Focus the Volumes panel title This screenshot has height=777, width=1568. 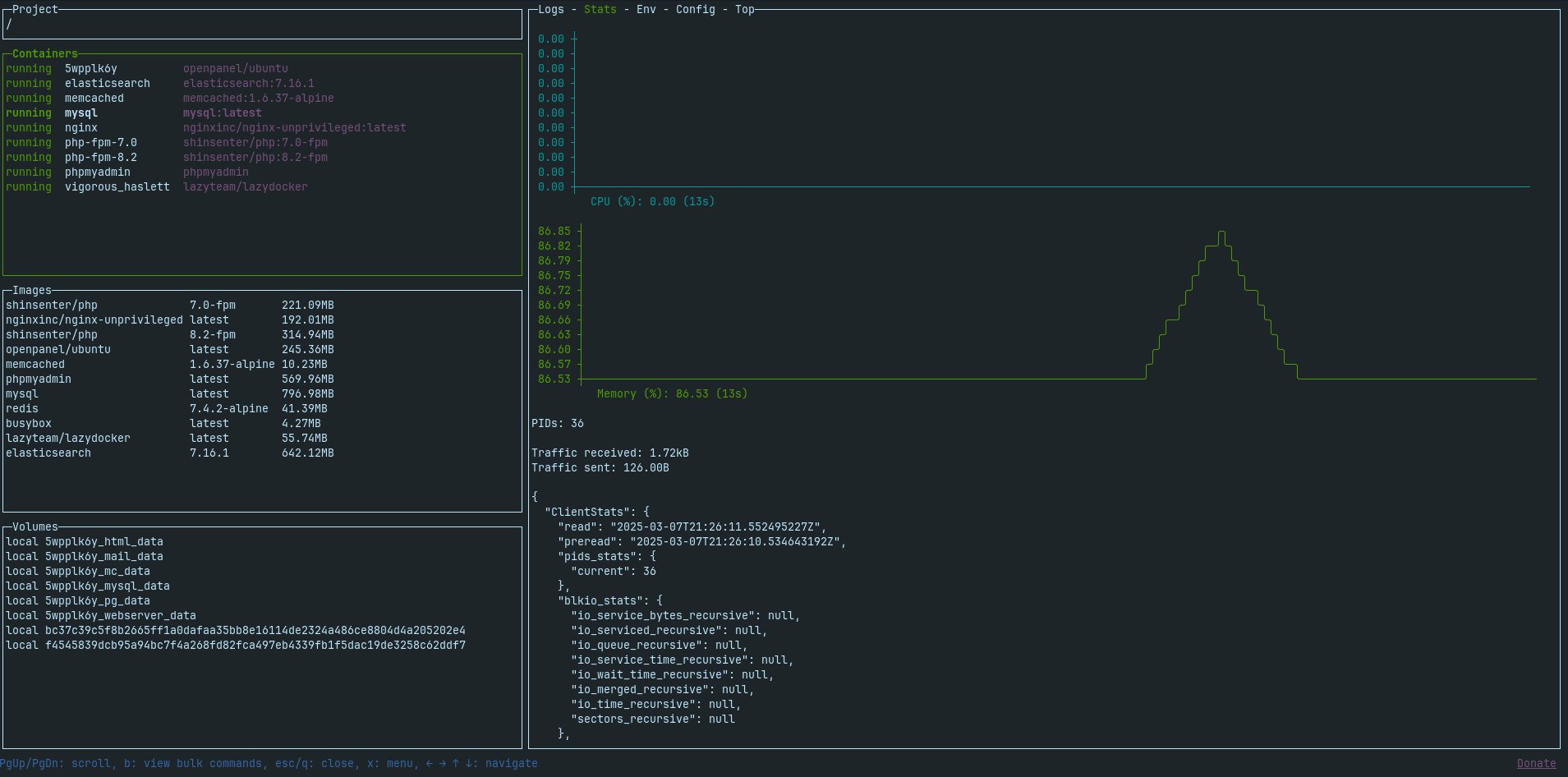35,526
